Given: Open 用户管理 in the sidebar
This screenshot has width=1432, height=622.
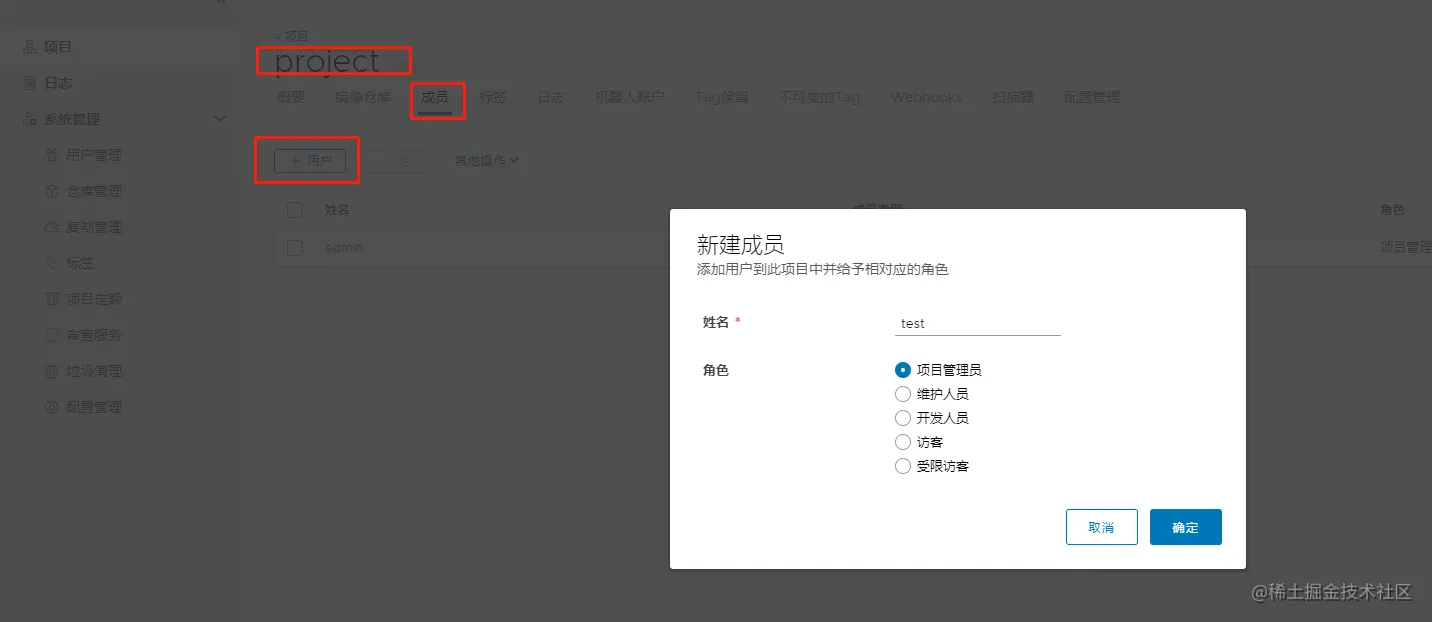Looking at the screenshot, I should pos(94,155).
